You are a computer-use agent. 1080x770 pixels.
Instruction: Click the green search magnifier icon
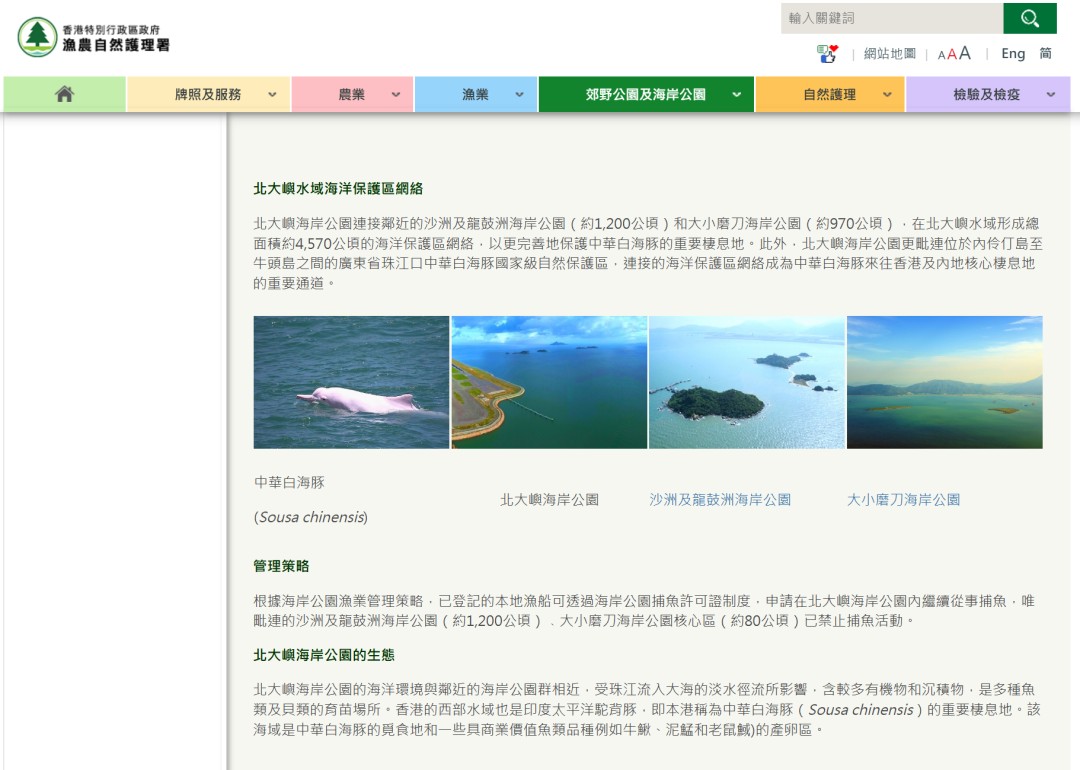pos(1030,18)
